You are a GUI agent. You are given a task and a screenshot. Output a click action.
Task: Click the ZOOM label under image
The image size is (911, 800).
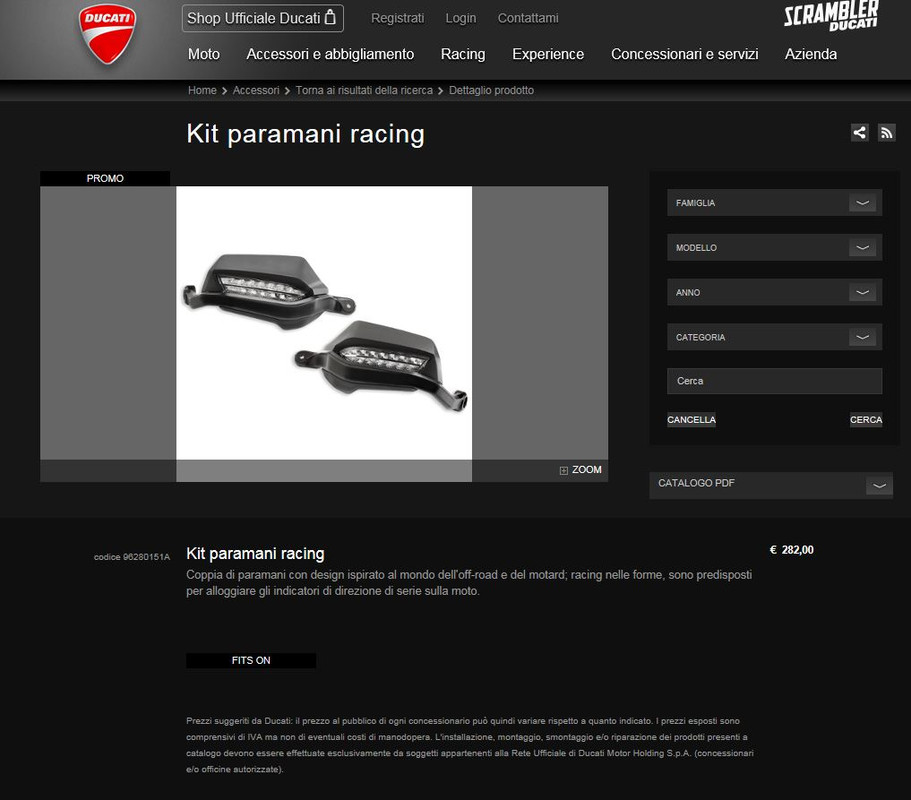[x=586, y=469]
